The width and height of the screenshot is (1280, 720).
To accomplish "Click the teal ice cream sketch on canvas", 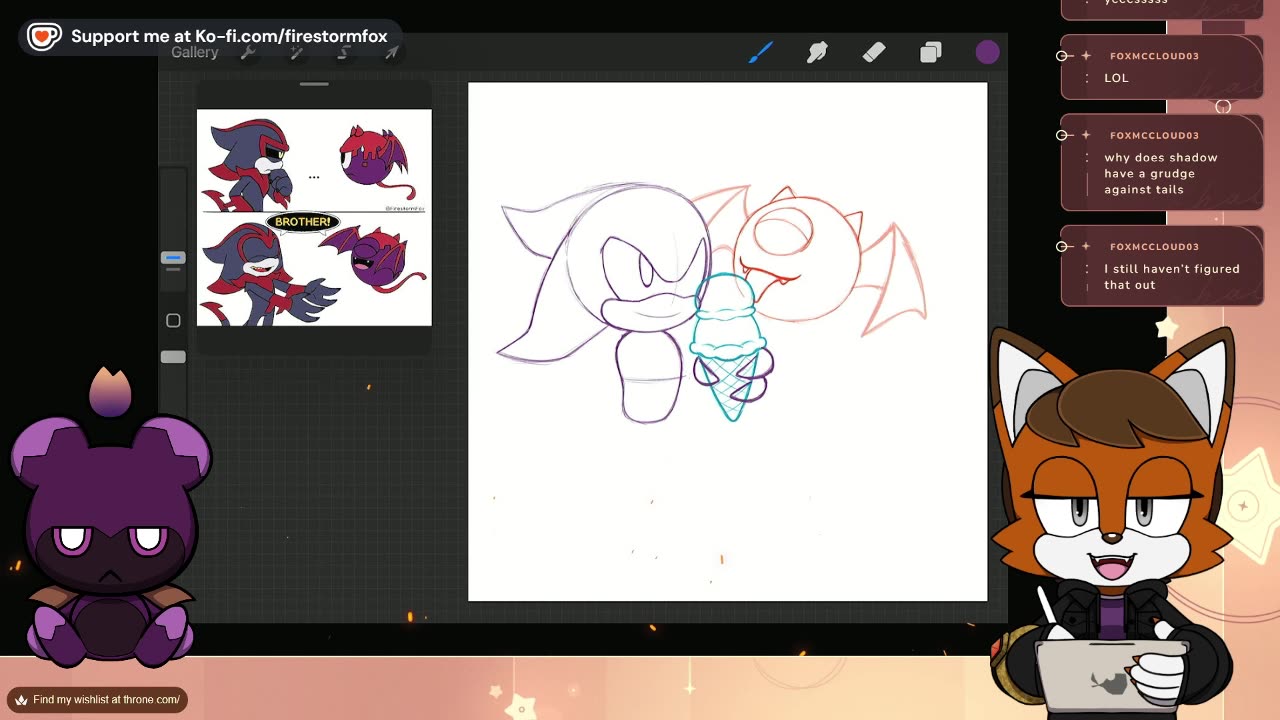I will (x=731, y=345).
